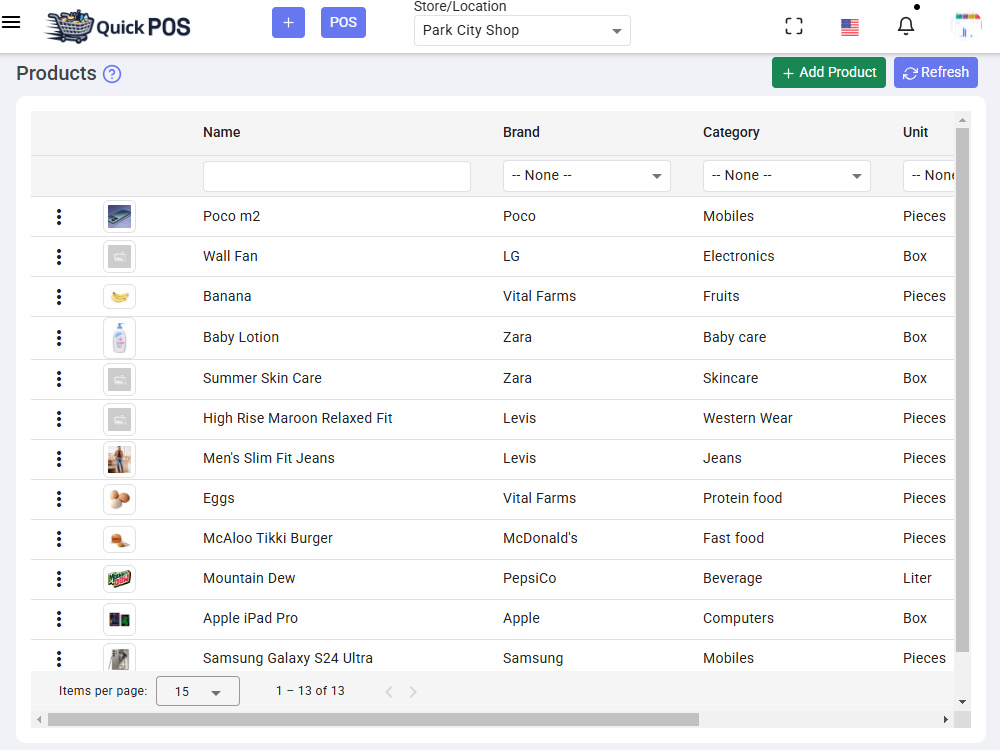Viewport: 1000px width, 750px height.
Task: Click the scroll right arrow of horizontal scrollbar
Action: pos(946,719)
